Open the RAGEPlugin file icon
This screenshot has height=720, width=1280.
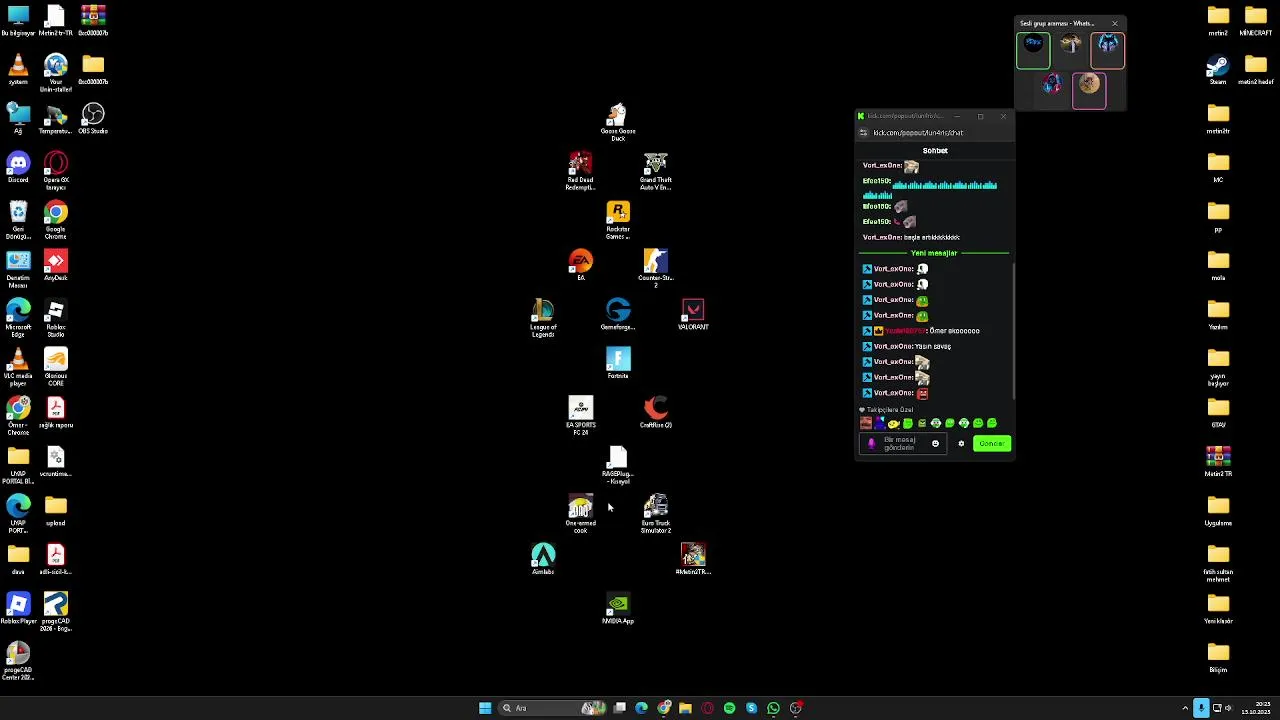tap(618, 466)
